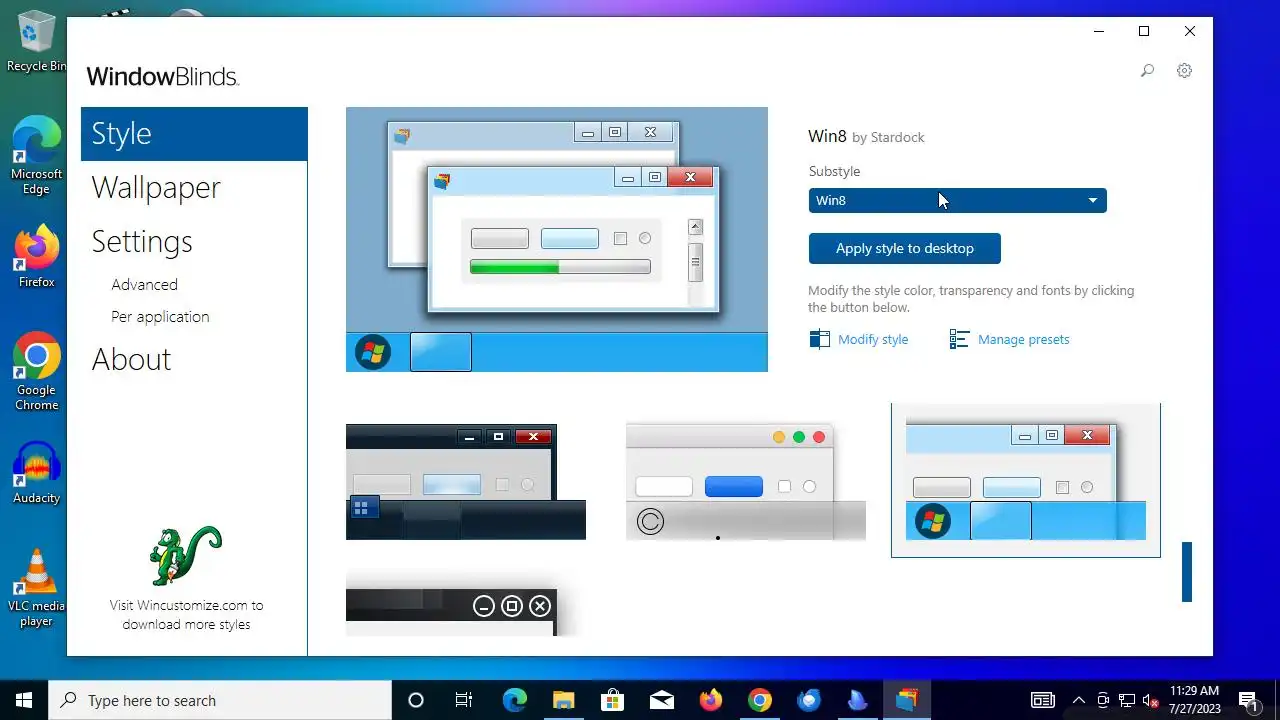
Task: Launch Audacity desktop shortcut
Action: (x=36, y=473)
